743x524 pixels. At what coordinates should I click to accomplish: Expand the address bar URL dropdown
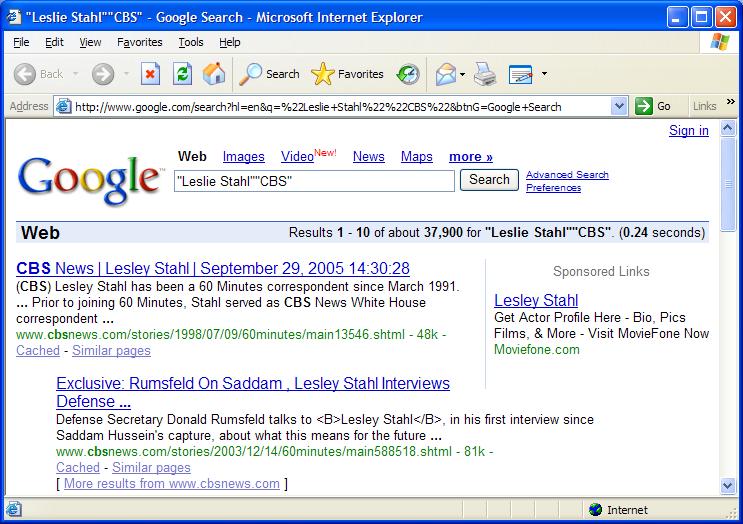[618, 106]
